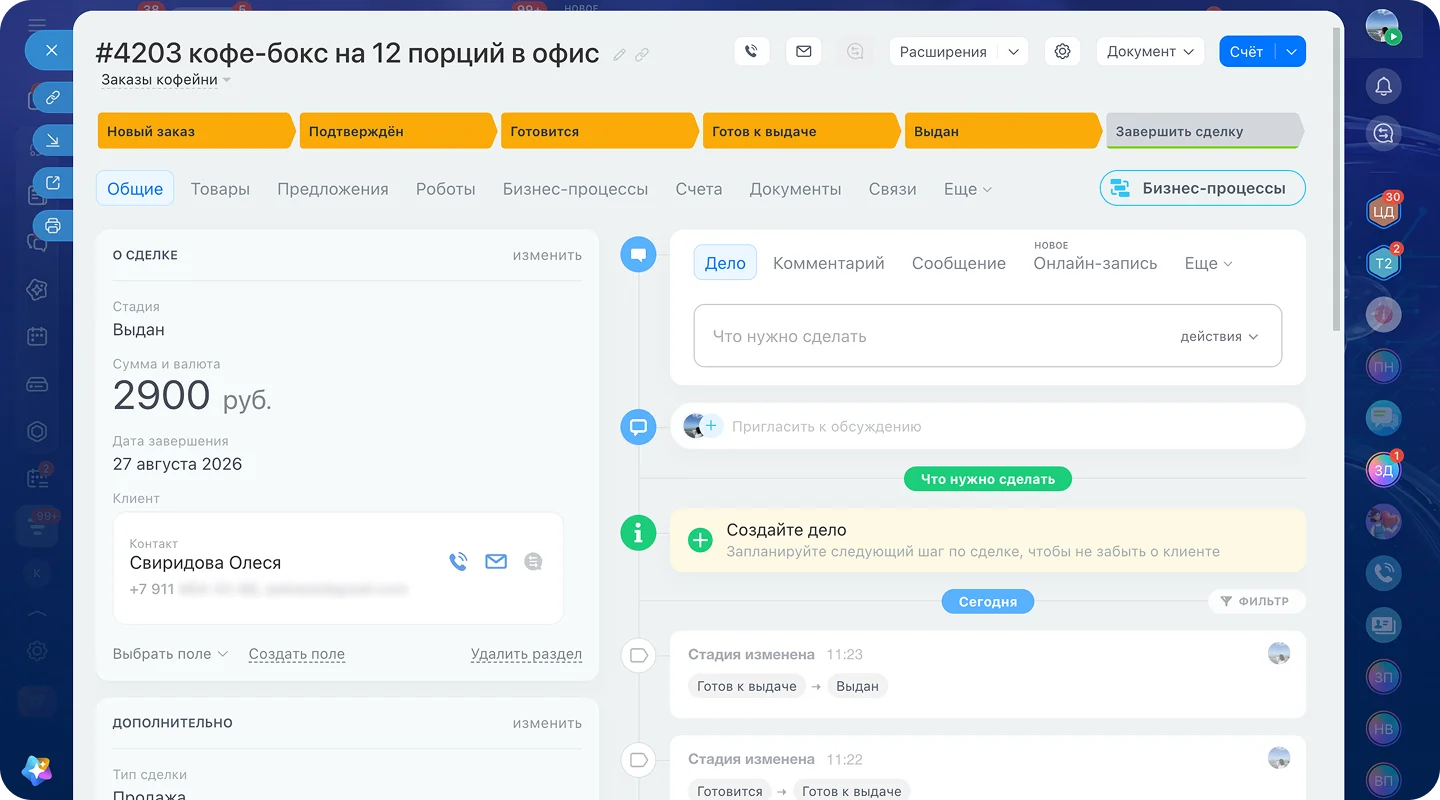Image resolution: width=1440 pixels, height=800 pixels.
Task: Click the Бизнес-процессы button on right
Action: tap(1202, 188)
